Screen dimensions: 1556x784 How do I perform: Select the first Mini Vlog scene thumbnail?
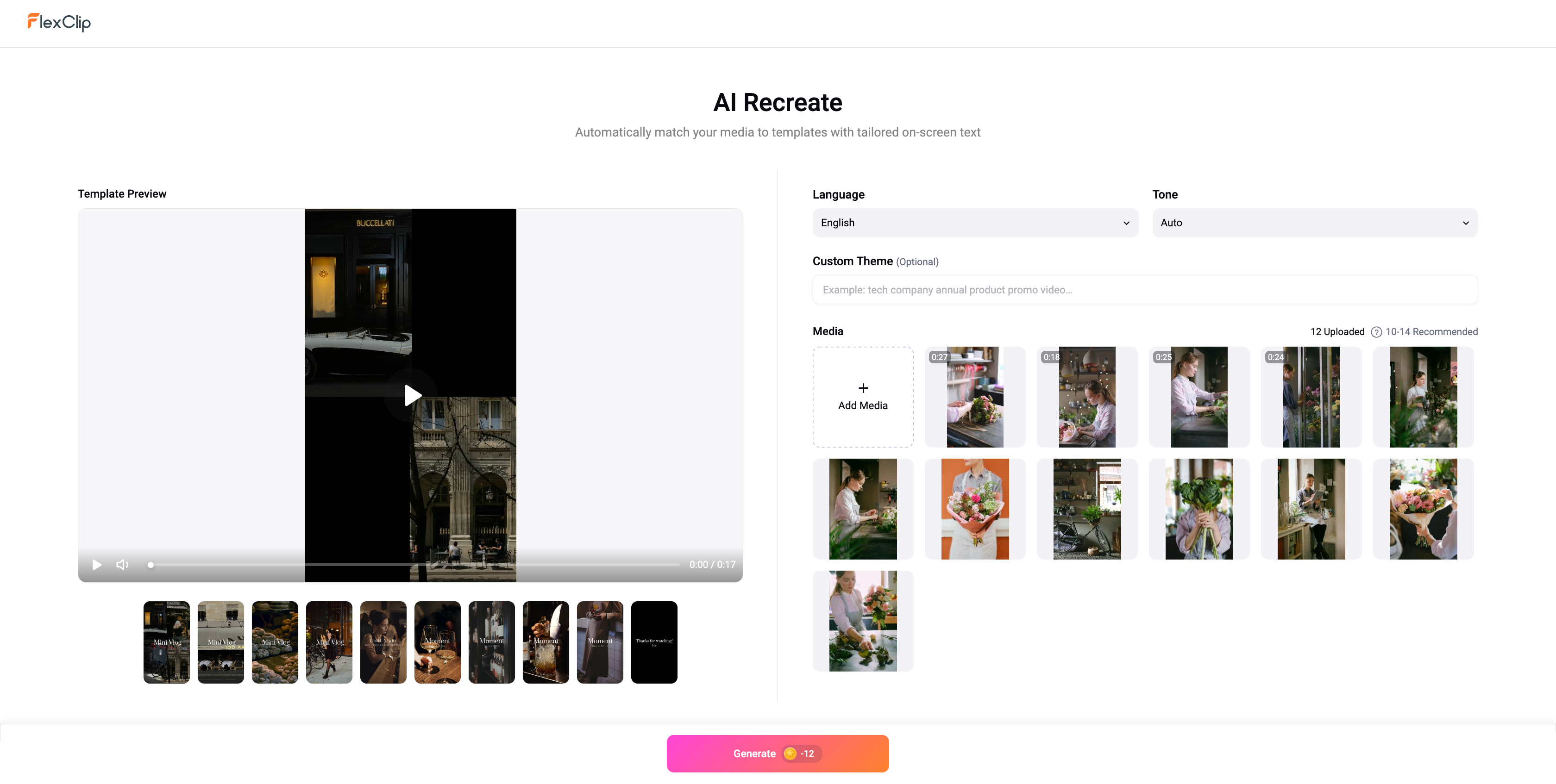[x=166, y=641]
